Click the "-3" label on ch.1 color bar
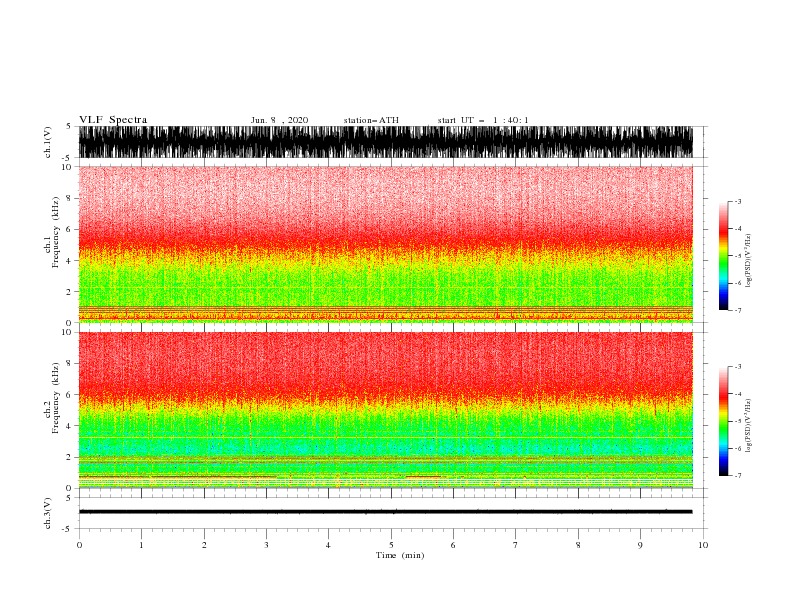Image resolution: width=792 pixels, height=612 pixels. [737, 201]
